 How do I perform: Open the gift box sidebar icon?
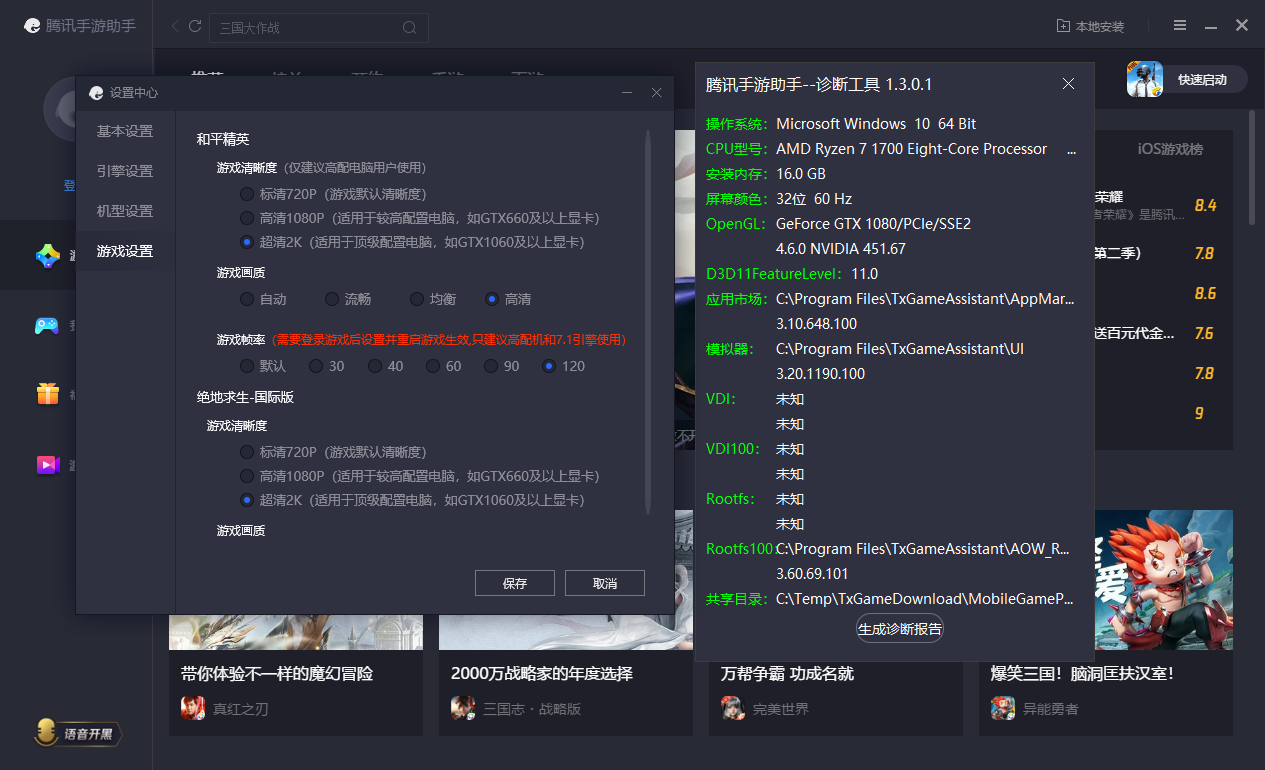coord(47,394)
